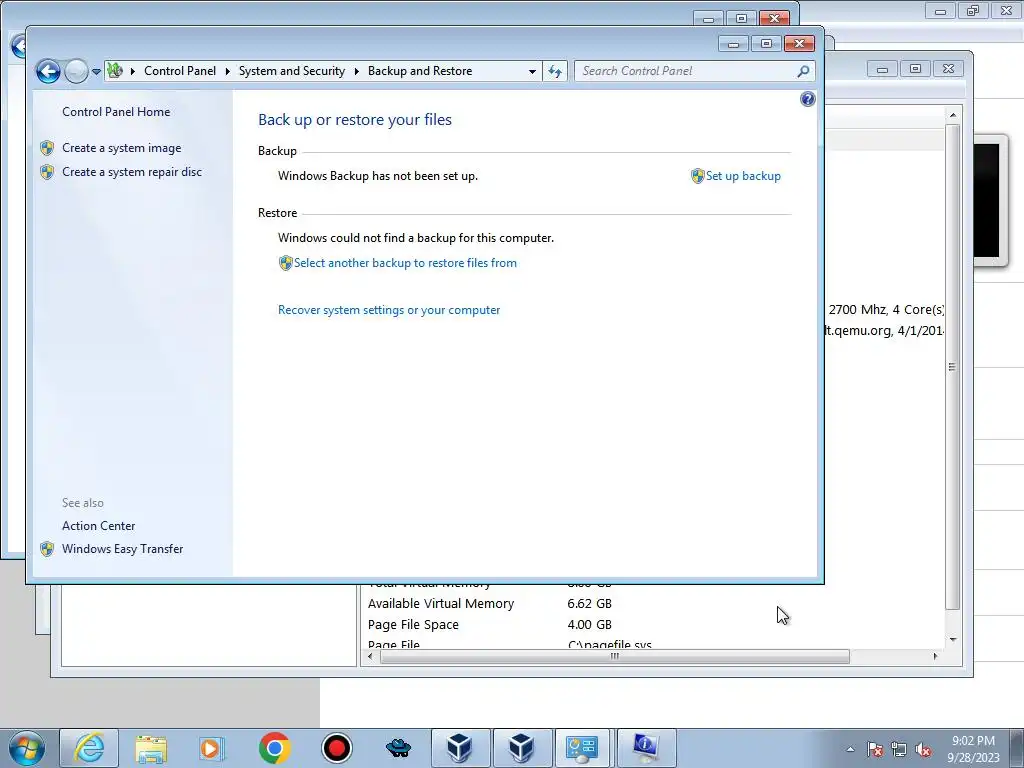
Task: Click horizontal scrollbar thumb in System Information window
Action: click(615, 656)
